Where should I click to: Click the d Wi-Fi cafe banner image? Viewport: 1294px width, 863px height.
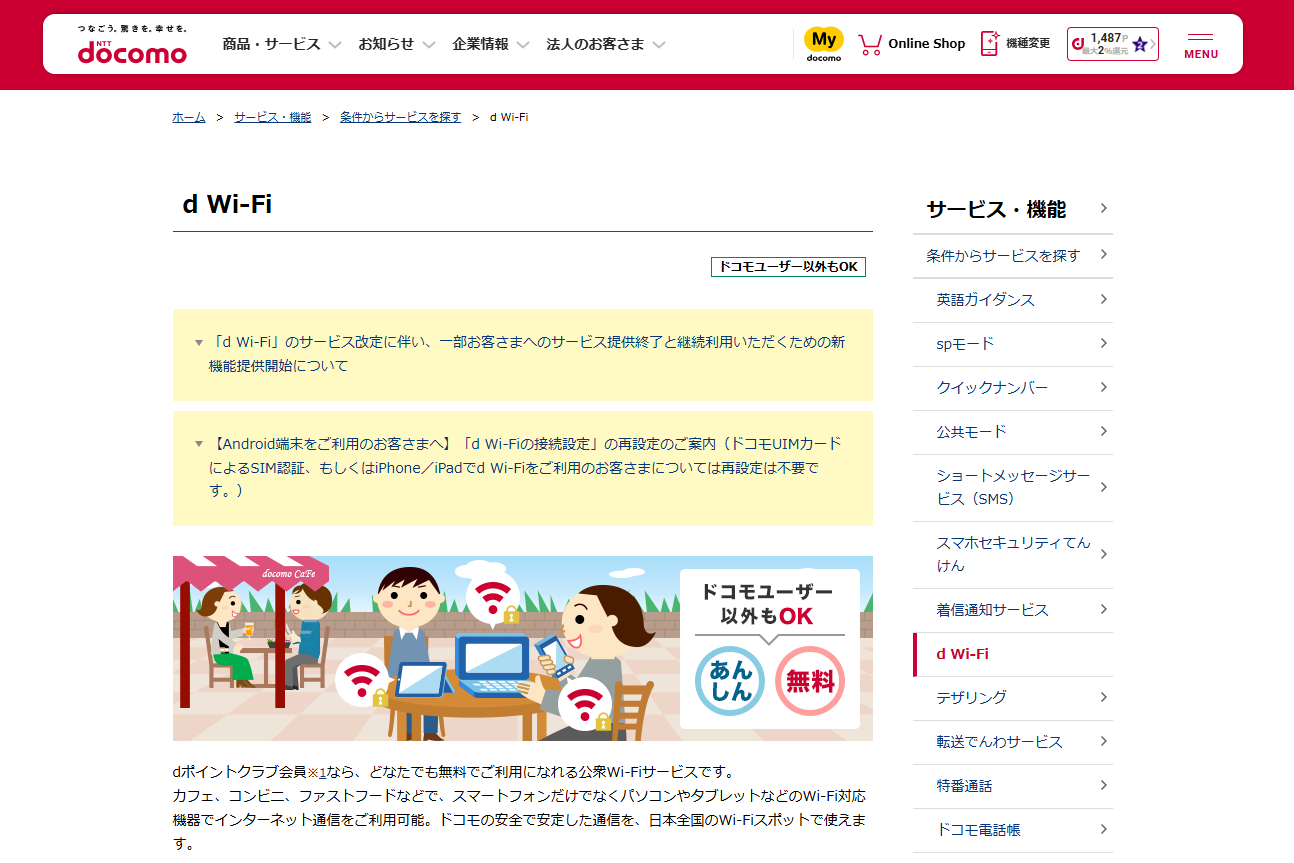click(x=522, y=648)
